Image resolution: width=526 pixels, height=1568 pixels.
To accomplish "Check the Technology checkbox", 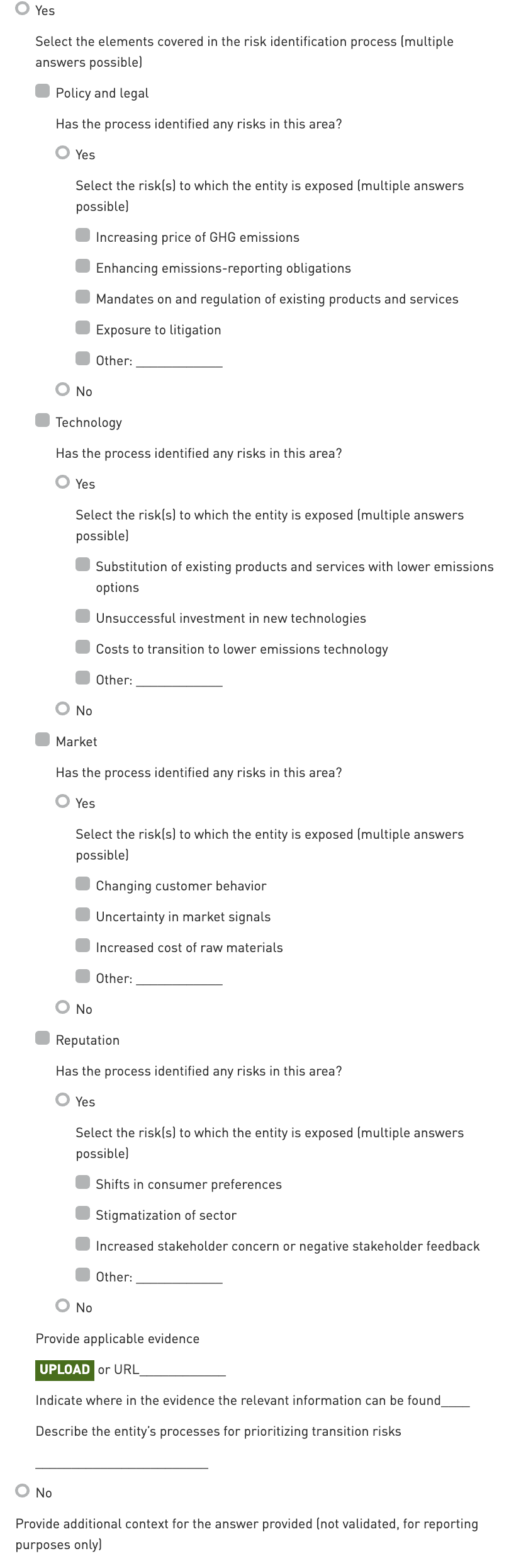I will (42, 421).
